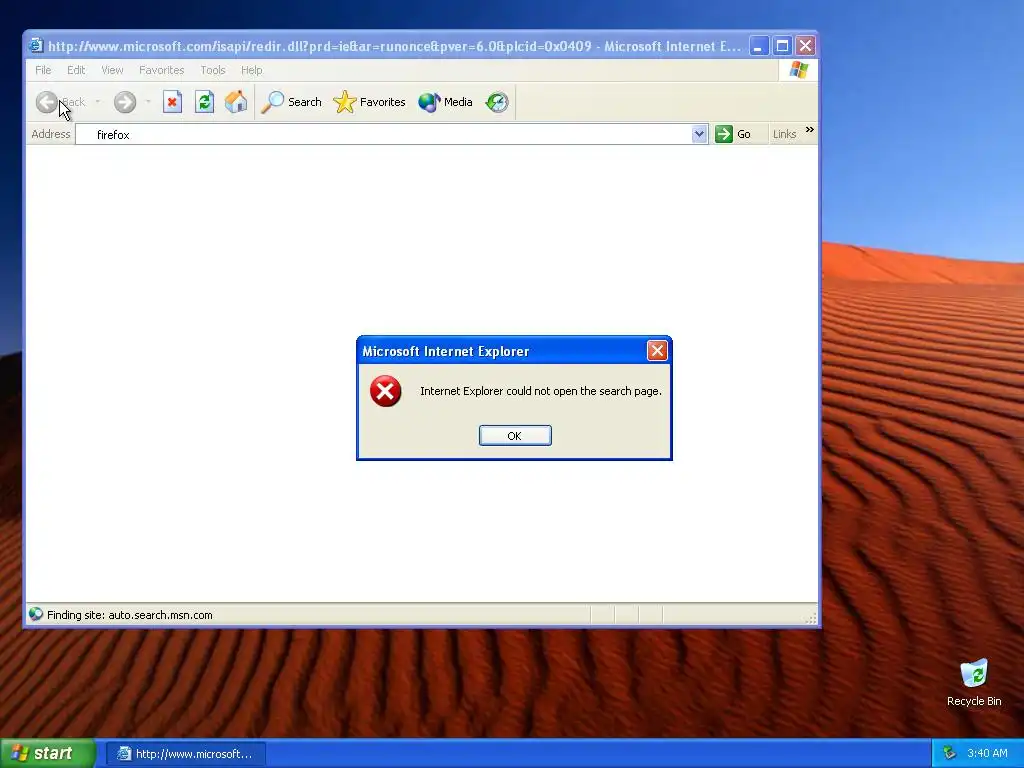
Task: Expand the Links toolbar chevron
Action: 810,130
